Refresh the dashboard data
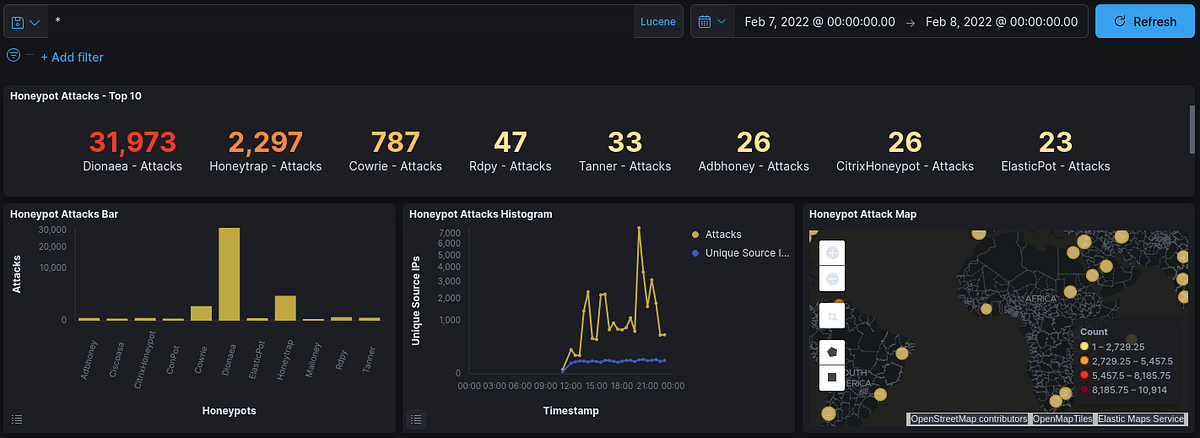 pos(1144,21)
